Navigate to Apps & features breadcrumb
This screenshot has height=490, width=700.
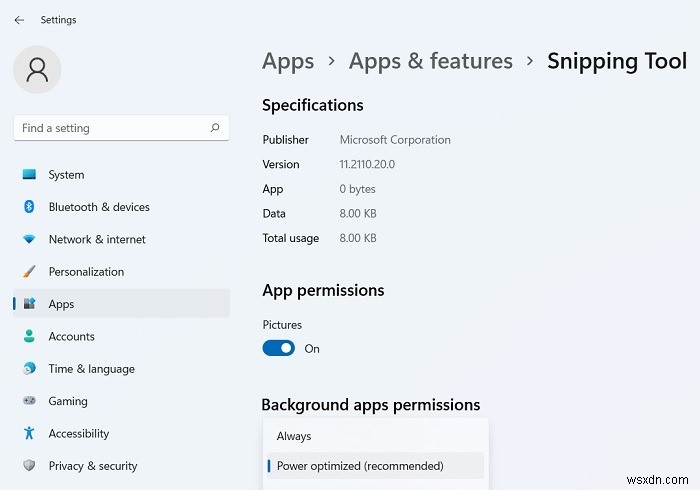(x=431, y=61)
